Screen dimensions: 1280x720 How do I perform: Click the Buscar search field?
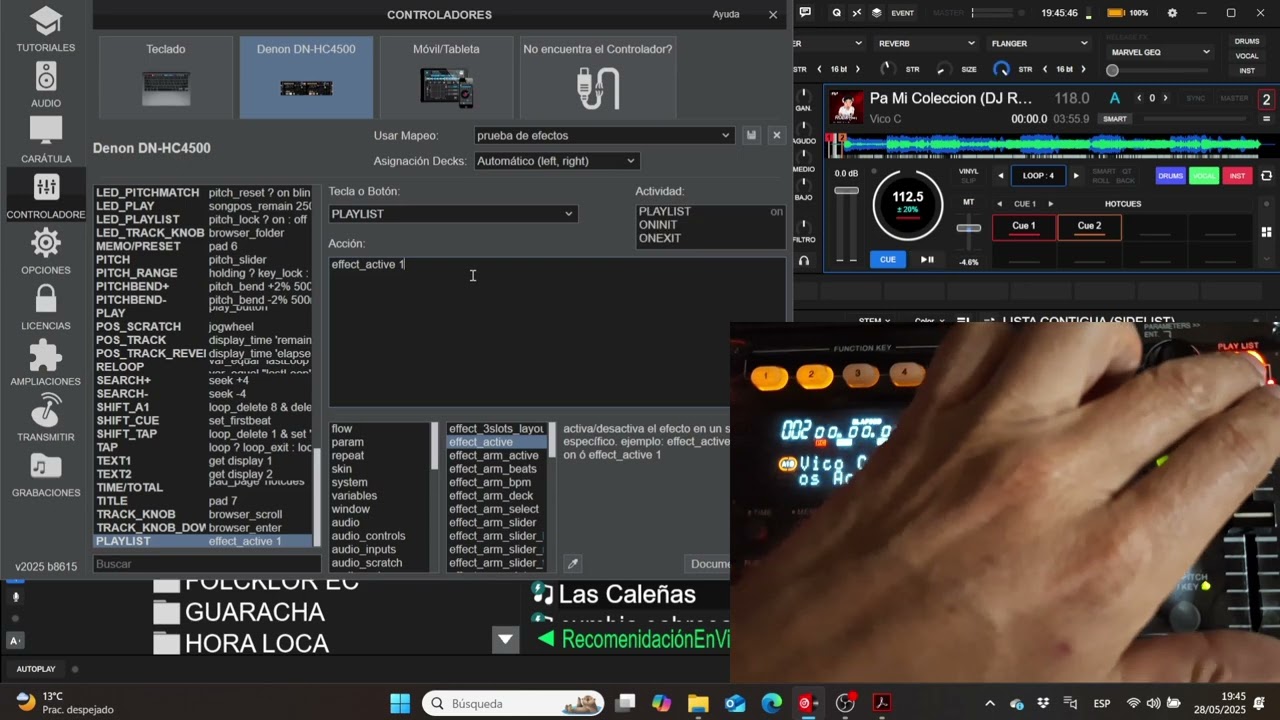(207, 564)
